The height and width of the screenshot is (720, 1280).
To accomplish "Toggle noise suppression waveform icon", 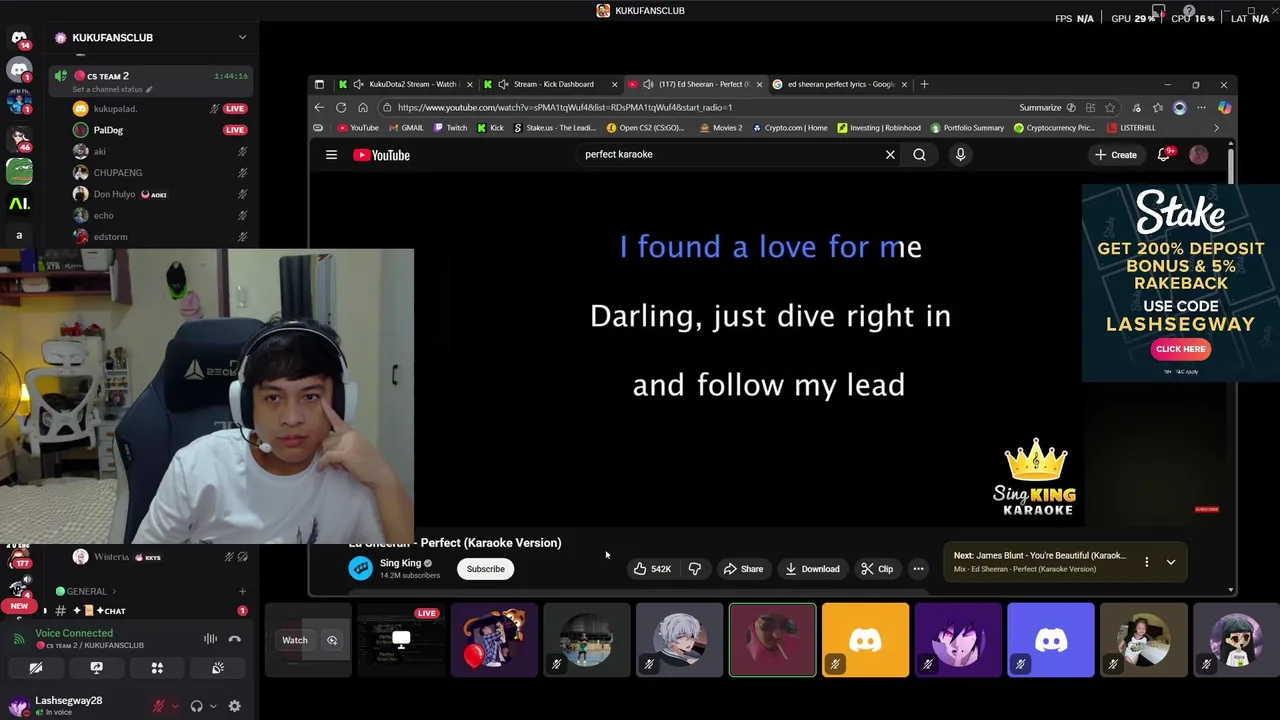I will click(210, 639).
